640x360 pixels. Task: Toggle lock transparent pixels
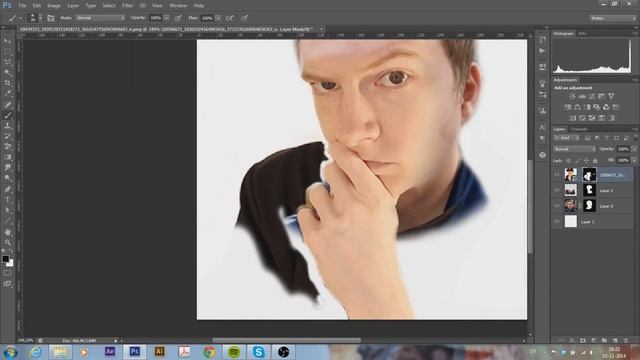(569, 160)
